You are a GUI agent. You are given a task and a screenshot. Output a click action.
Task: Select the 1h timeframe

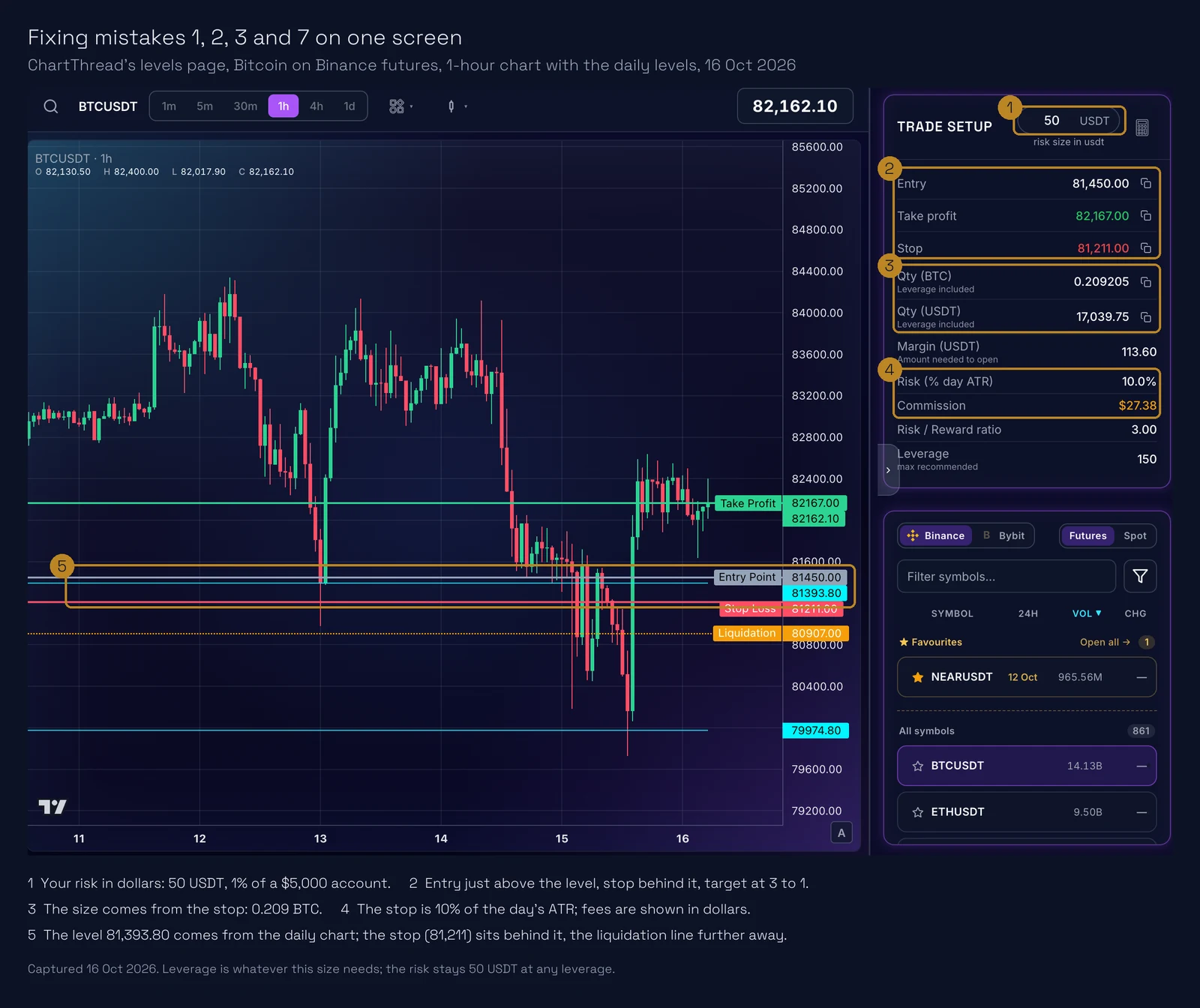(x=283, y=106)
